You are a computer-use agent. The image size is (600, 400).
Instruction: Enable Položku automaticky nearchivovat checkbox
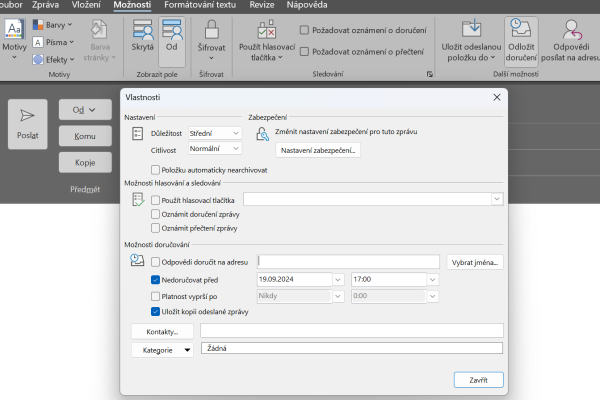[155, 170]
